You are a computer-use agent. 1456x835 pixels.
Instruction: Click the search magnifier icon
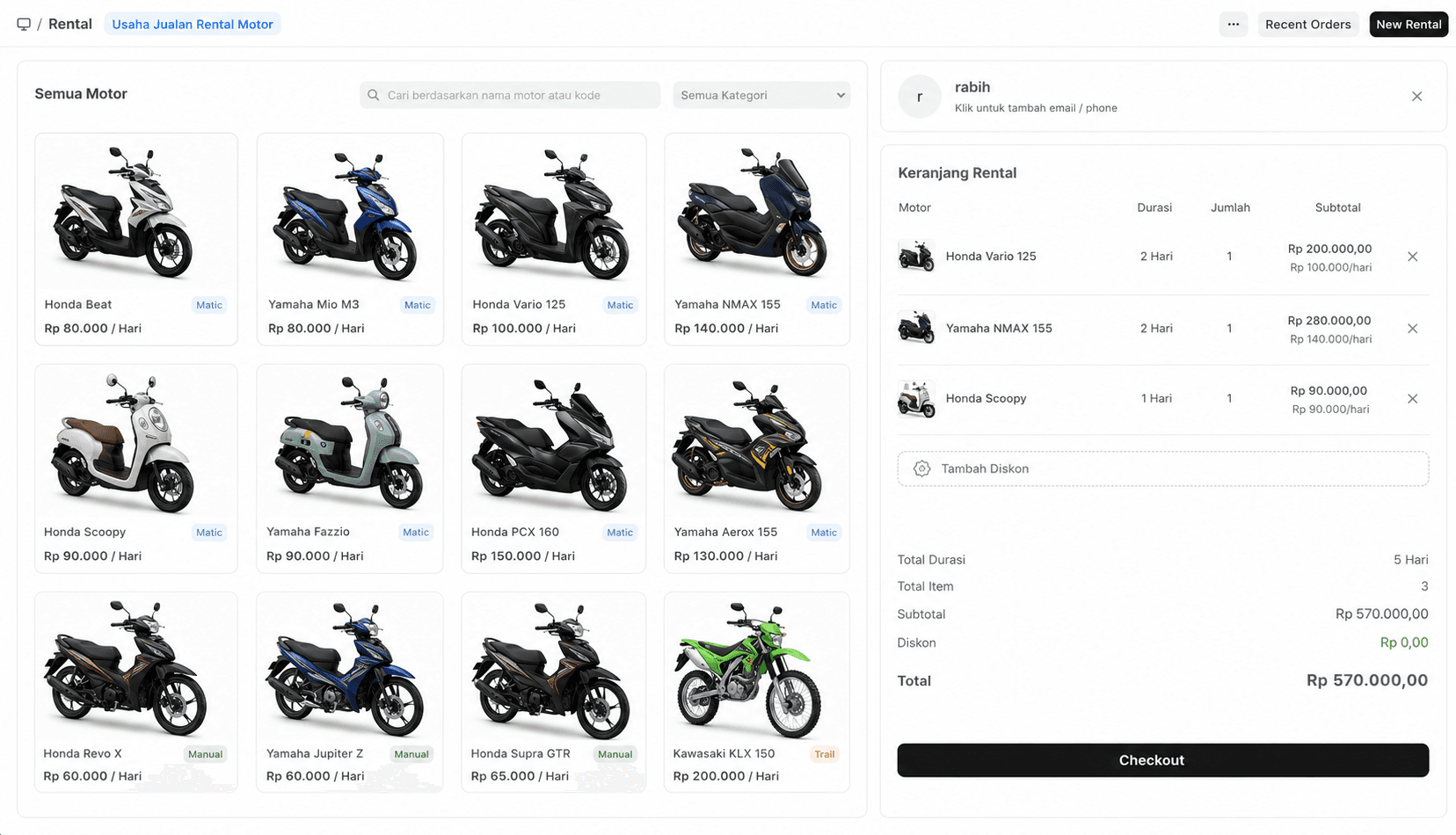pyautogui.click(x=374, y=95)
